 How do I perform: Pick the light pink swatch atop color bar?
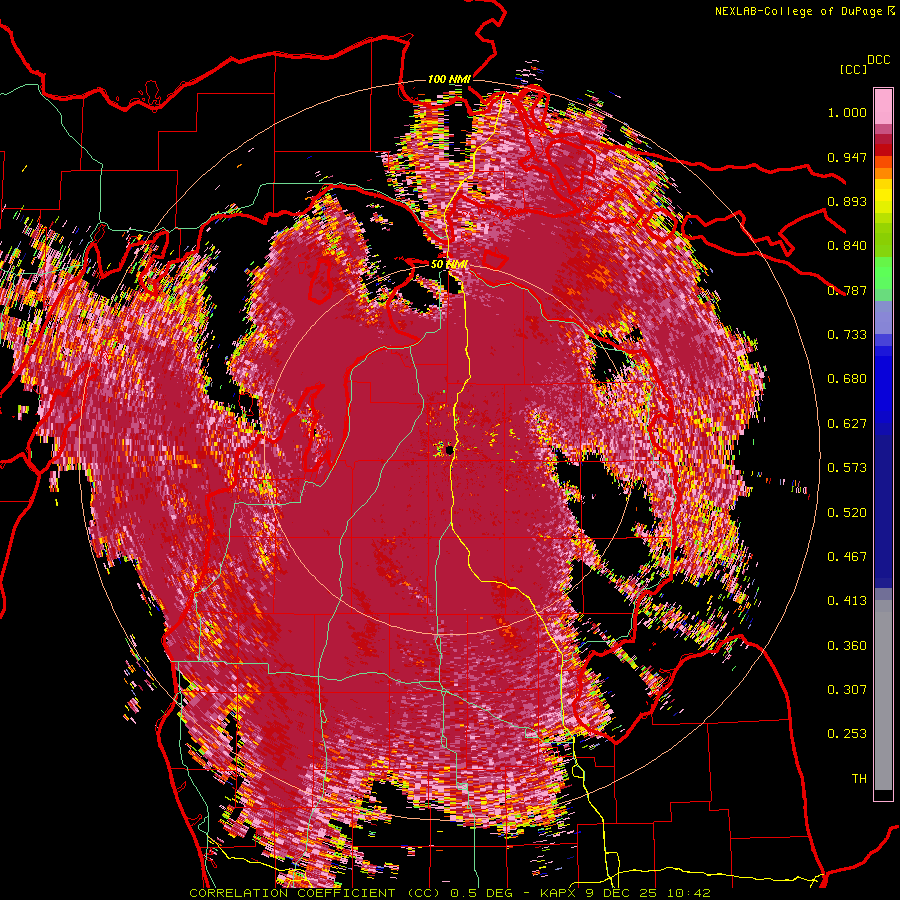[x=883, y=107]
